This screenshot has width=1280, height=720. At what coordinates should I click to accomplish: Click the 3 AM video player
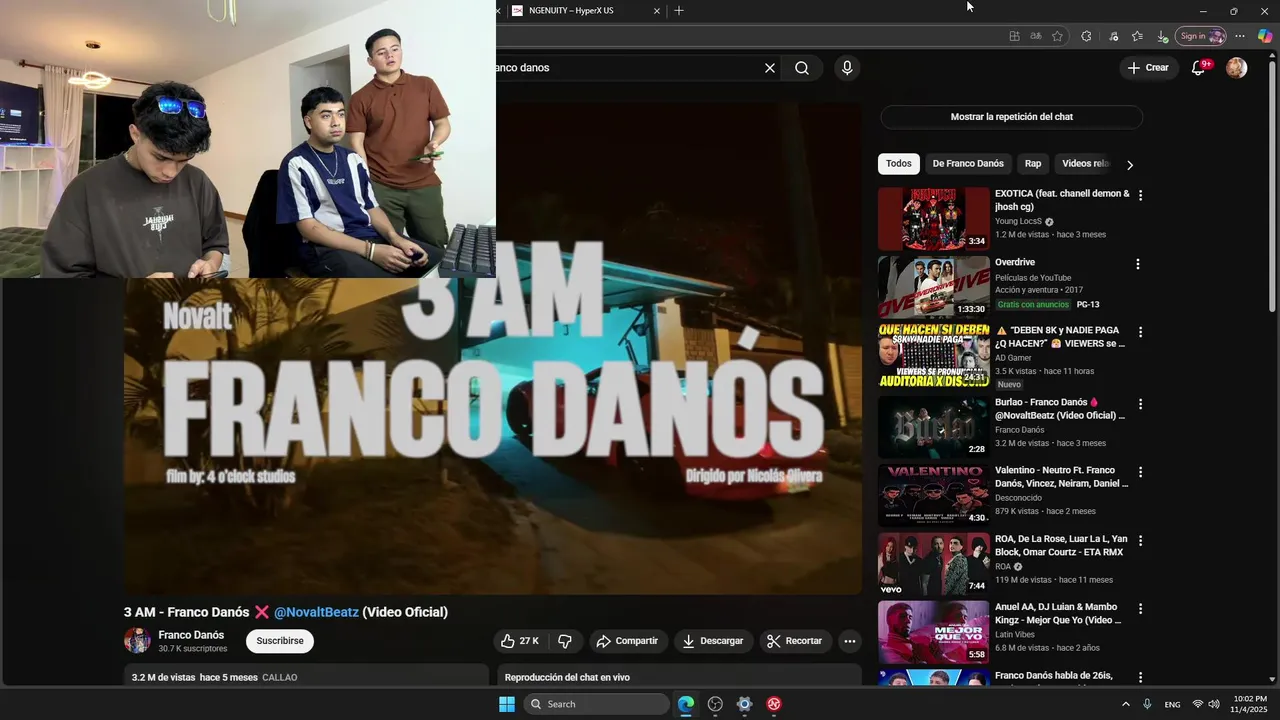493,348
